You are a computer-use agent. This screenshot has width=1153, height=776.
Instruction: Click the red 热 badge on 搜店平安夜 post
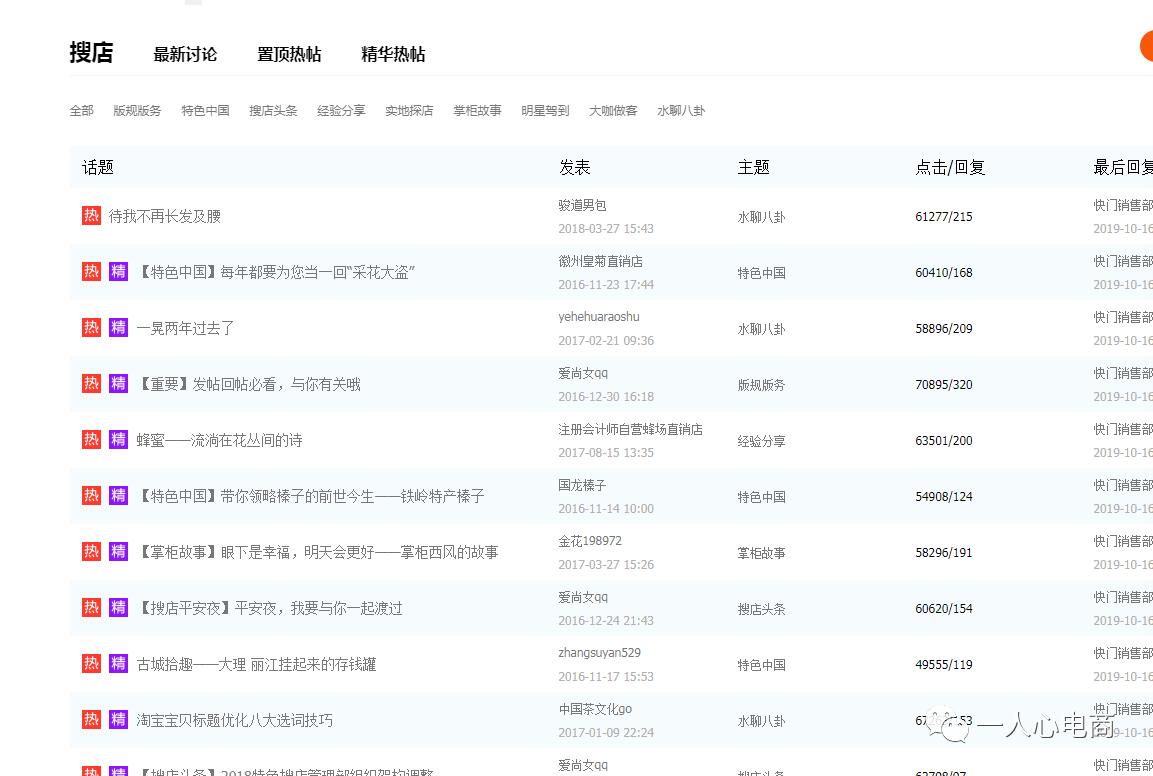pyautogui.click(x=91, y=607)
